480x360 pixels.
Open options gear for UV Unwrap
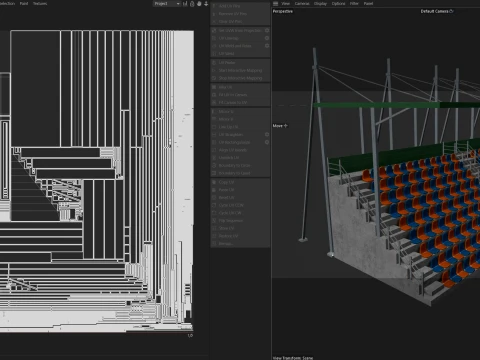pos(267,38)
